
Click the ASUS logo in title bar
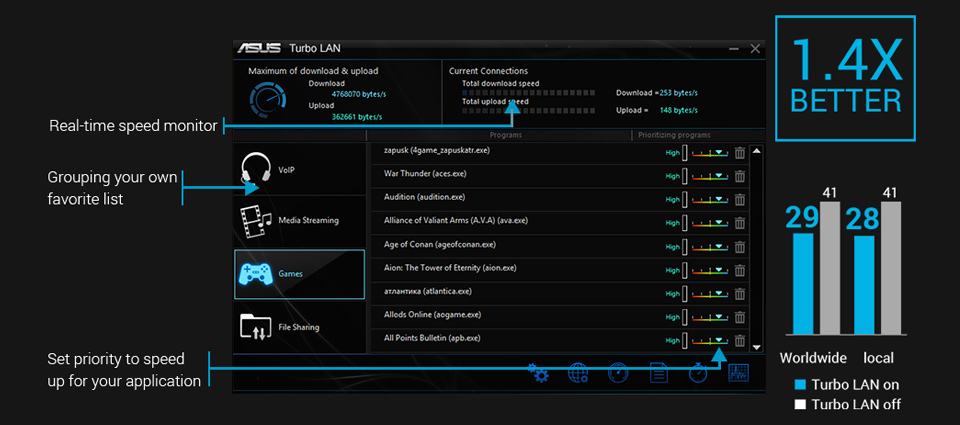click(259, 48)
